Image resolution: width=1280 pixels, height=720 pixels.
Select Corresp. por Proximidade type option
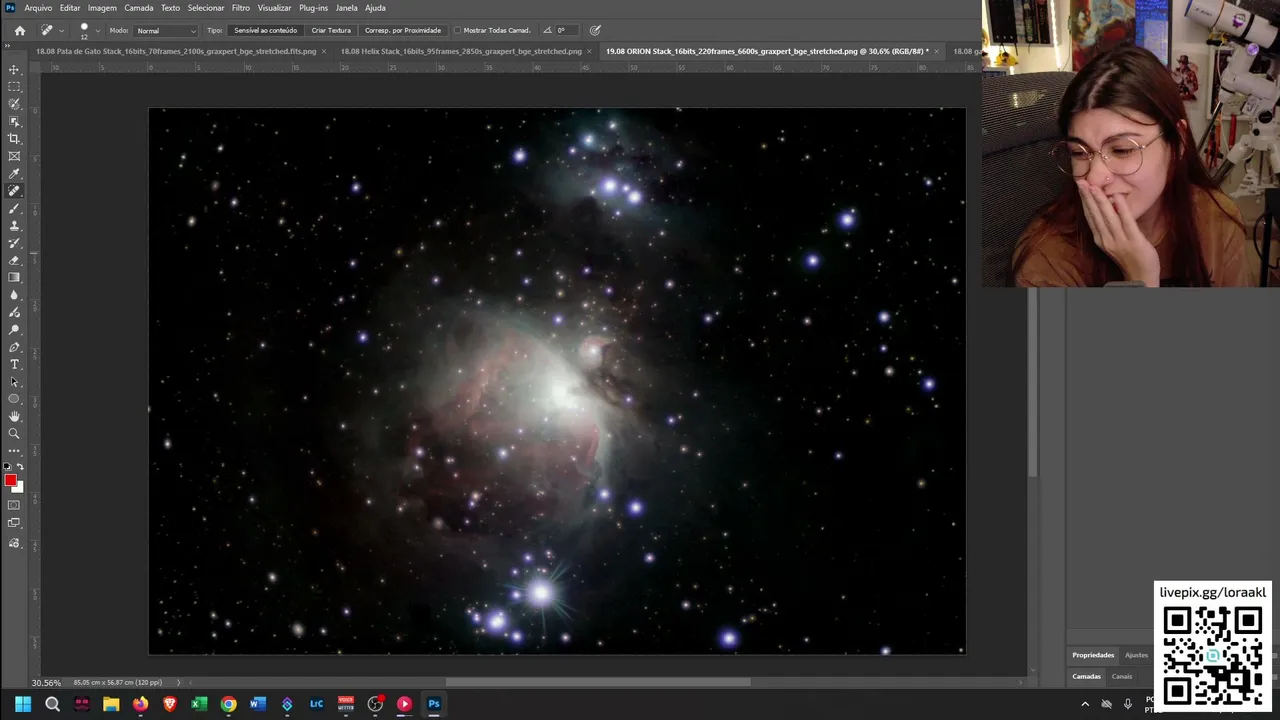click(402, 30)
